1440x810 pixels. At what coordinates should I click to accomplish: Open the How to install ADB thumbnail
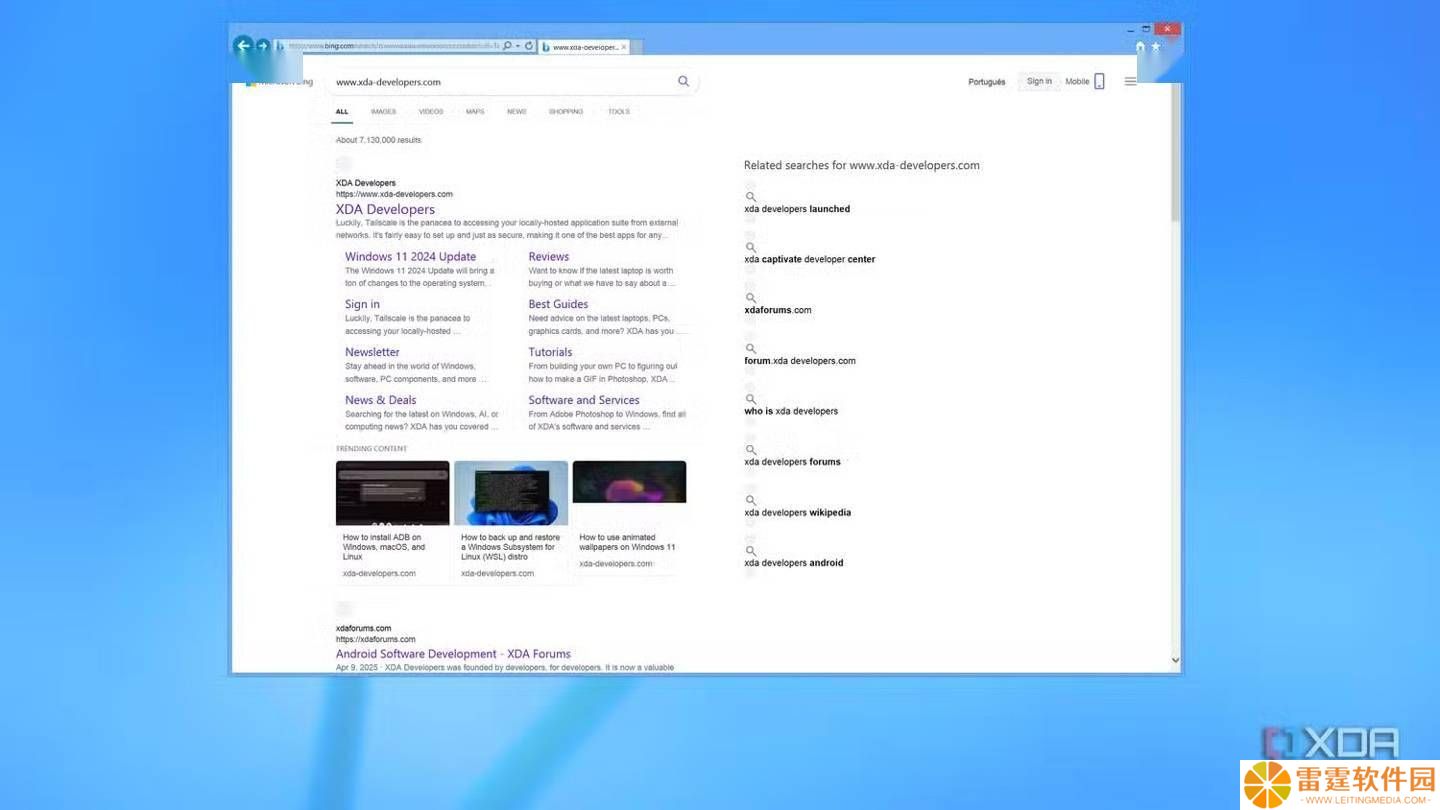tap(392, 493)
